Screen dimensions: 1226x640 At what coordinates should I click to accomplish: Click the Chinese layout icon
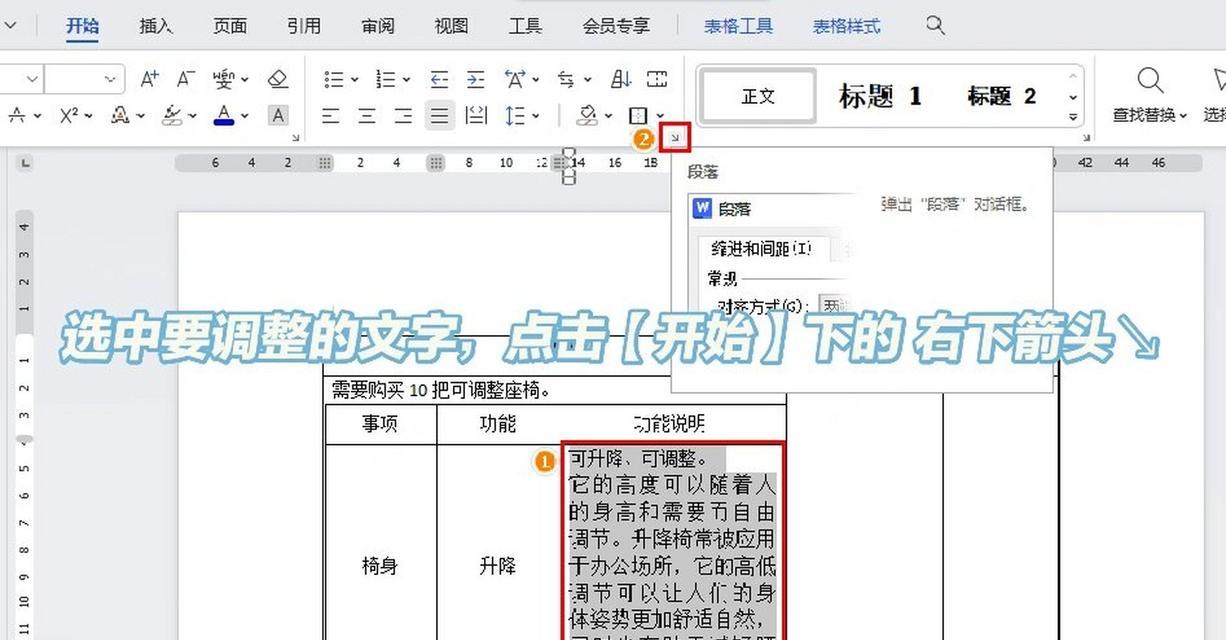[515, 79]
